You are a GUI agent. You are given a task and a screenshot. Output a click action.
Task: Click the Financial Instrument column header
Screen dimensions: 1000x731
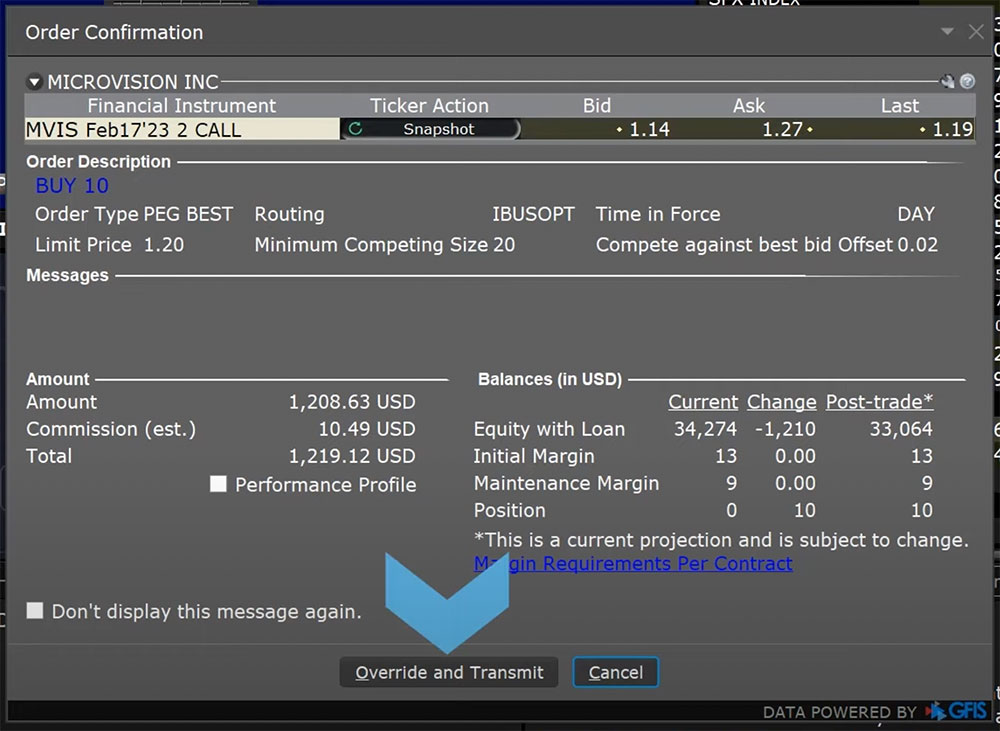click(x=181, y=106)
